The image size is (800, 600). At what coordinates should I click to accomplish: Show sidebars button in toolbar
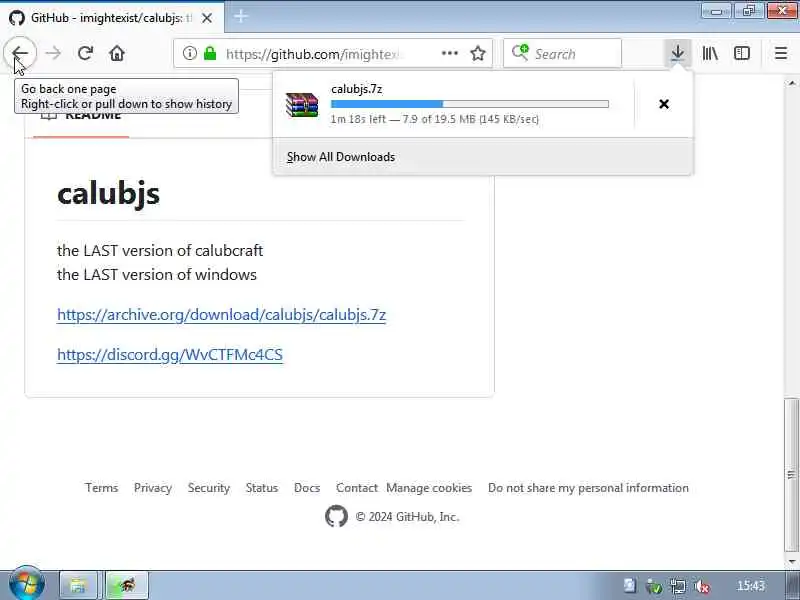coord(742,53)
